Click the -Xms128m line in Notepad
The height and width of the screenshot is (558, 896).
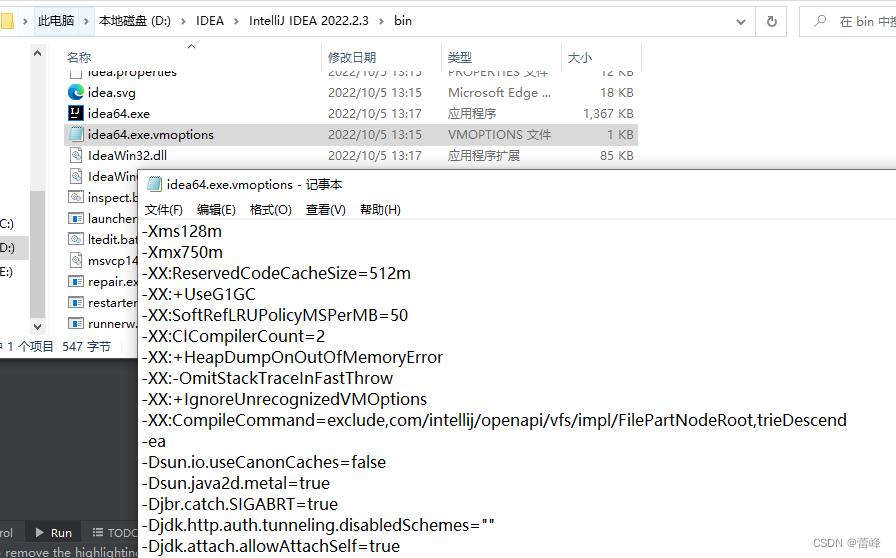(182, 231)
